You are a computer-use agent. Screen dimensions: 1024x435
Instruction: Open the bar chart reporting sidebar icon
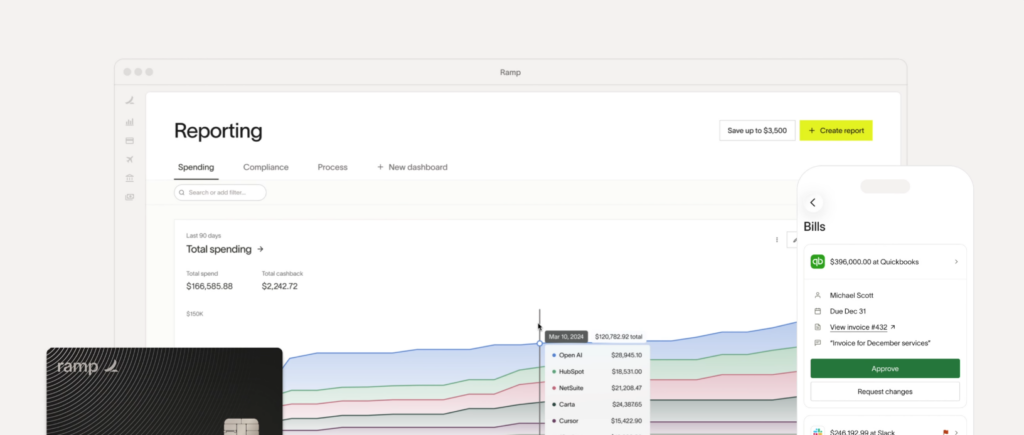coord(129,121)
